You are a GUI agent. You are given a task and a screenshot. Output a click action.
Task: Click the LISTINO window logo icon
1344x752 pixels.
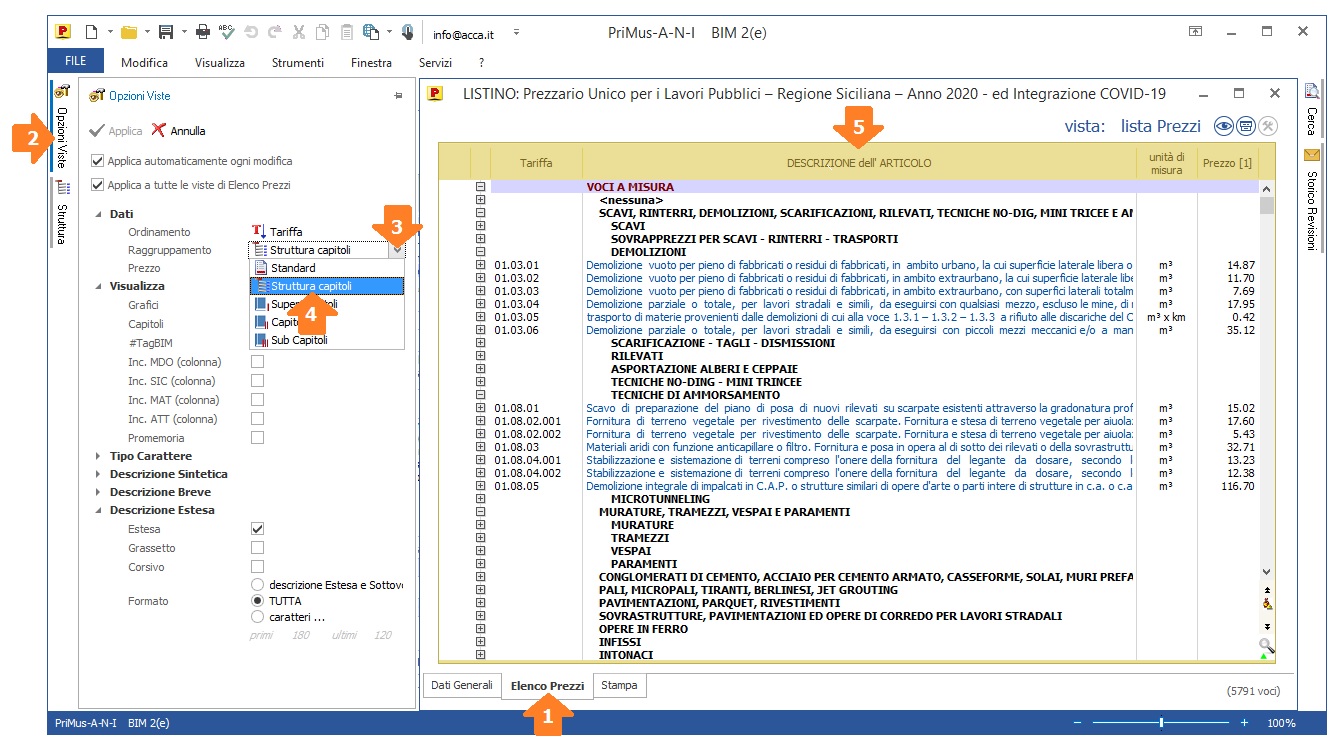point(435,94)
